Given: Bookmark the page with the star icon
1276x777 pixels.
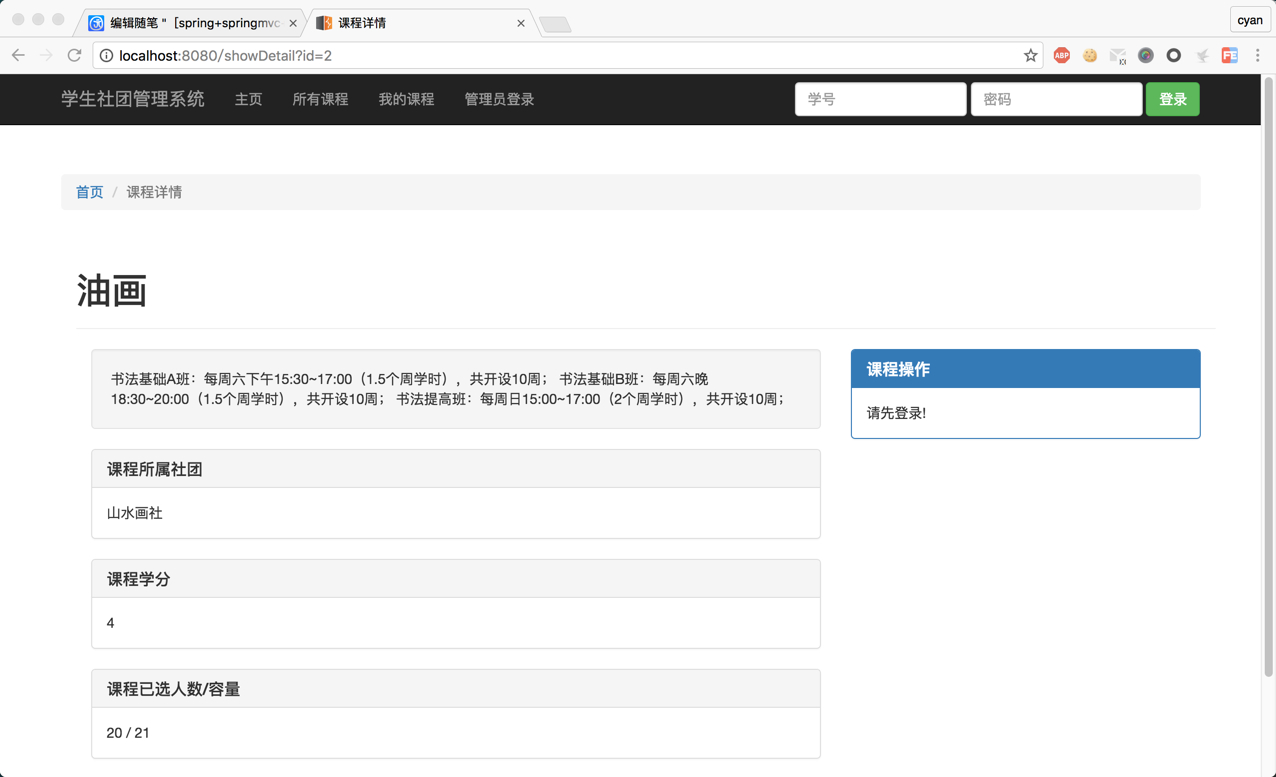Looking at the screenshot, I should 1031,55.
